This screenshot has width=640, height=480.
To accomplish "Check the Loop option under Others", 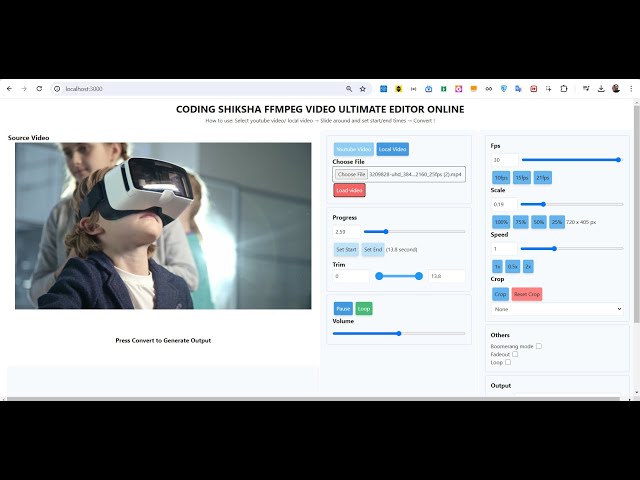I will pos(508,362).
